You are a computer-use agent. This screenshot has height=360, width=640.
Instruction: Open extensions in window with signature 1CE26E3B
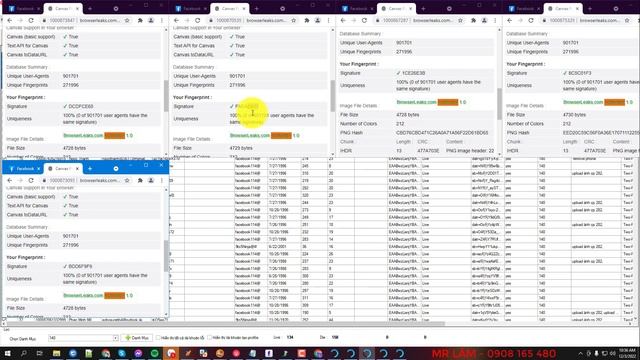(473, 20)
